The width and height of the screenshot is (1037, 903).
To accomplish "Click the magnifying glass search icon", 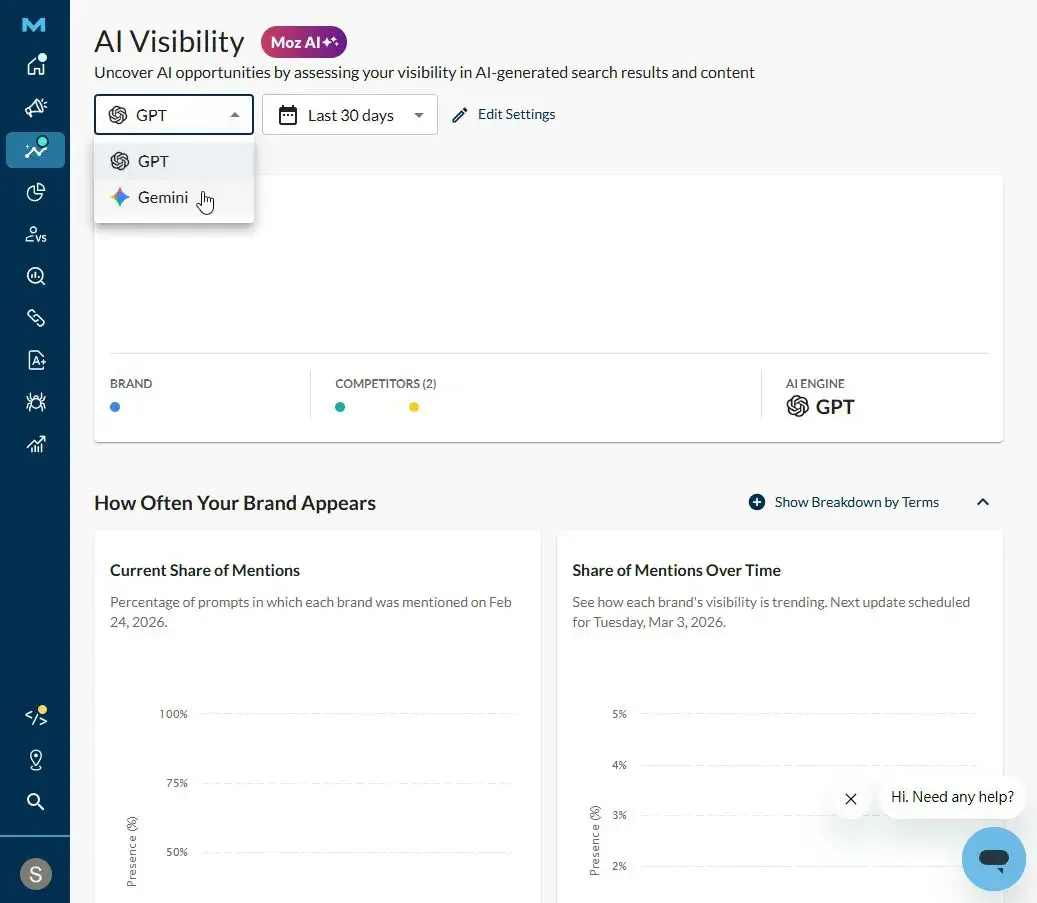I will tap(36, 801).
